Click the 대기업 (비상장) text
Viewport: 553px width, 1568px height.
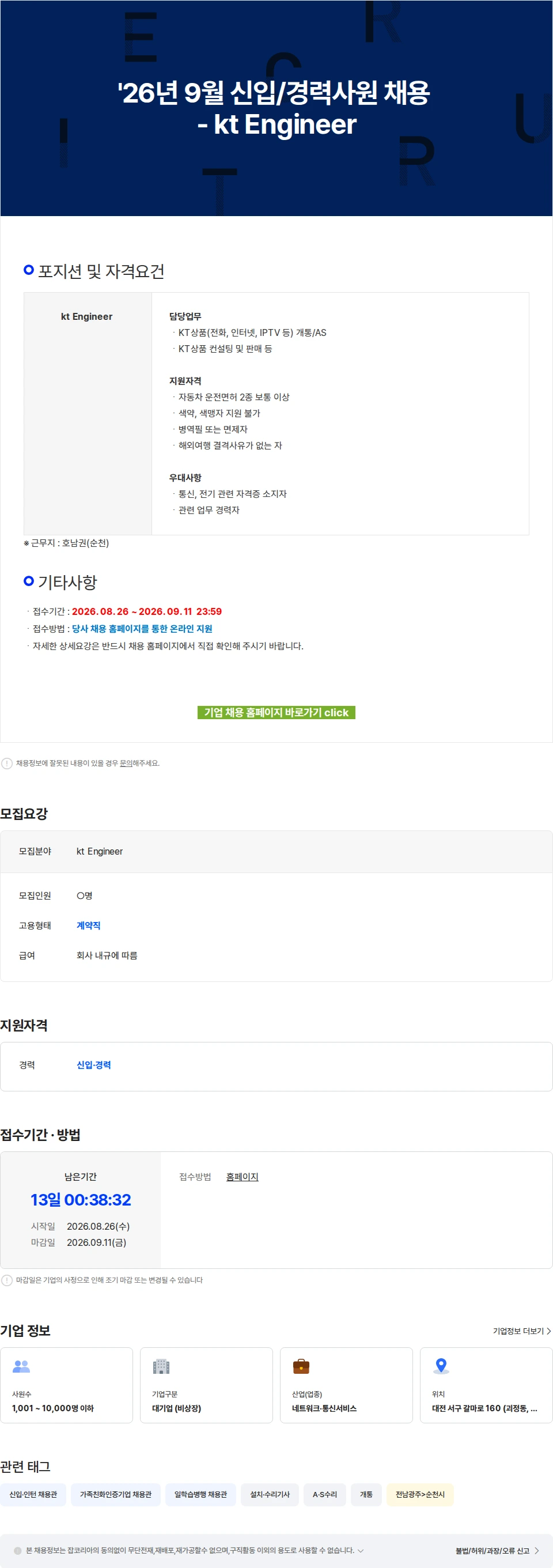[176, 1408]
